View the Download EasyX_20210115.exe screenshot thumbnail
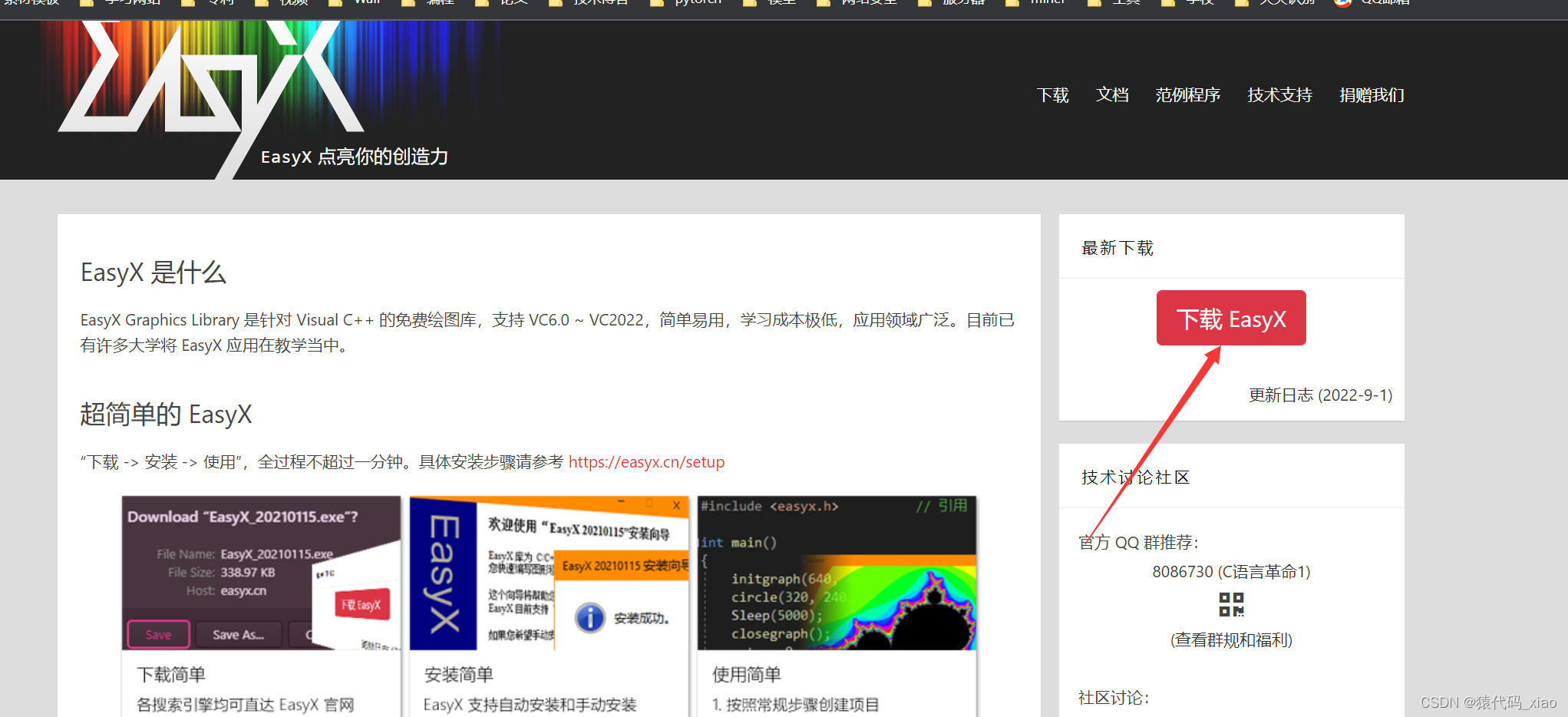 [261, 573]
